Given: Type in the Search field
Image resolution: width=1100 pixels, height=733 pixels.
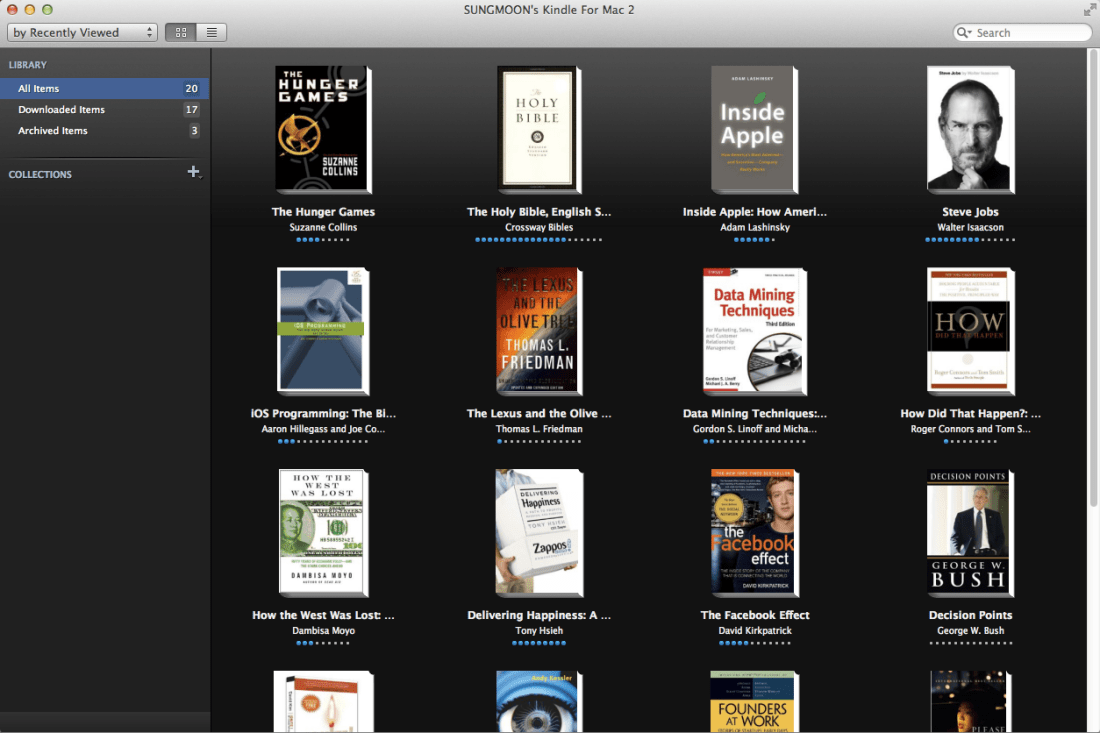Looking at the screenshot, I should click(1030, 33).
